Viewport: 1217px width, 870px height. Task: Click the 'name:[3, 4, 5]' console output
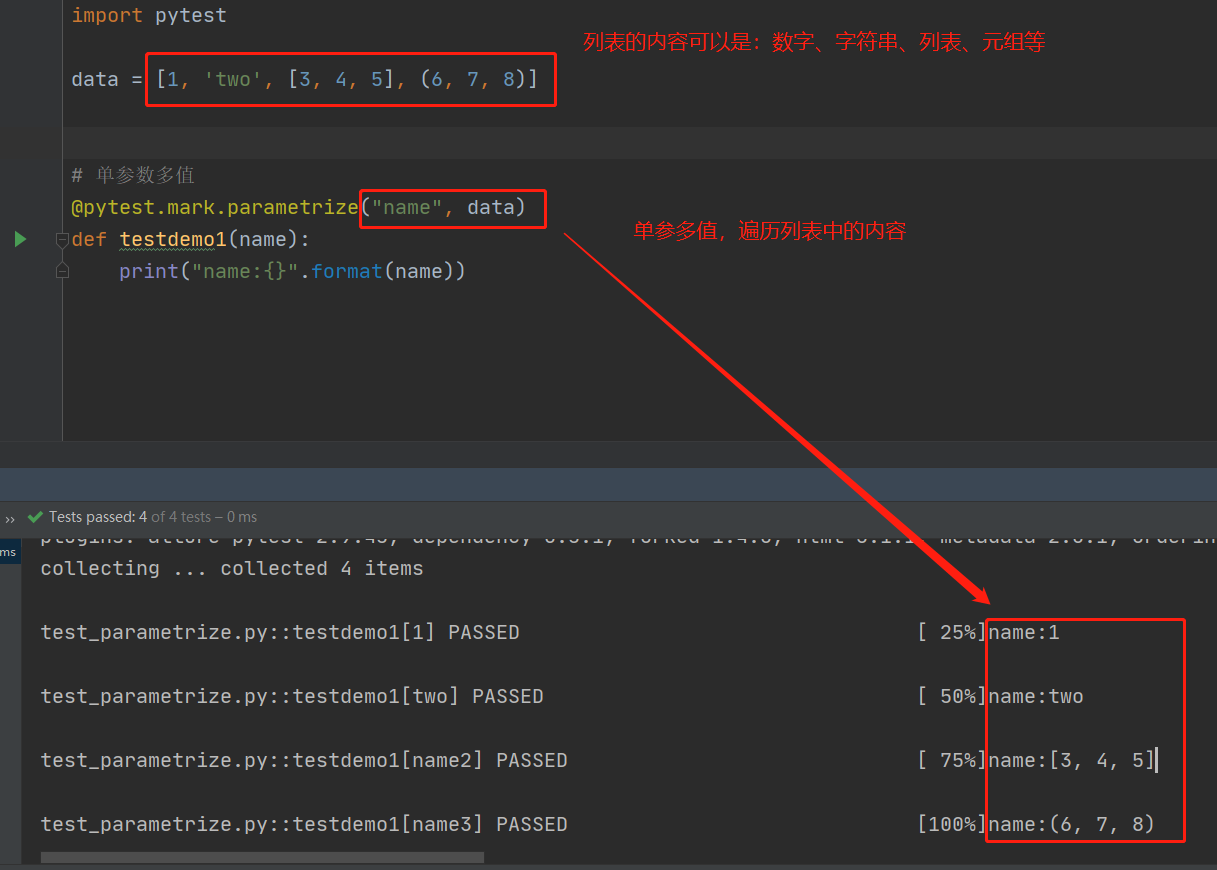pos(1072,760)
